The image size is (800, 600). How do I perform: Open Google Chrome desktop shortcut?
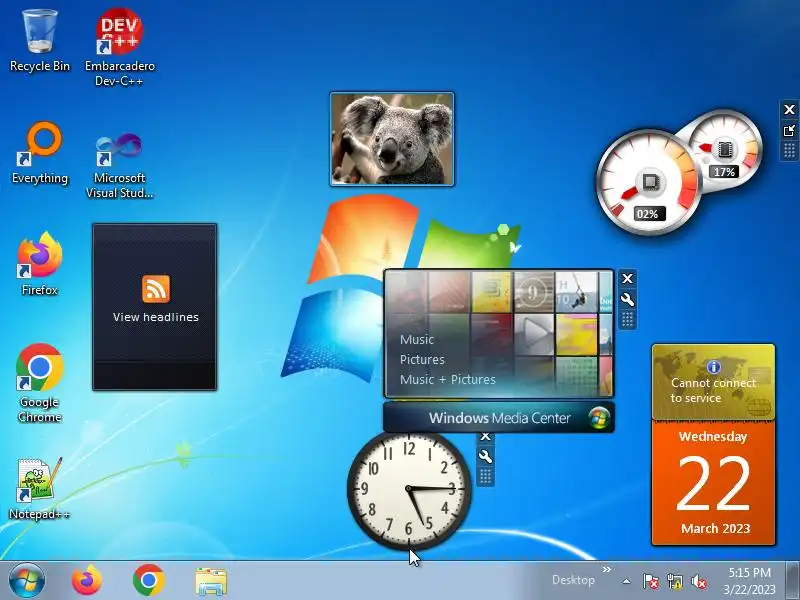coord(40,384)
